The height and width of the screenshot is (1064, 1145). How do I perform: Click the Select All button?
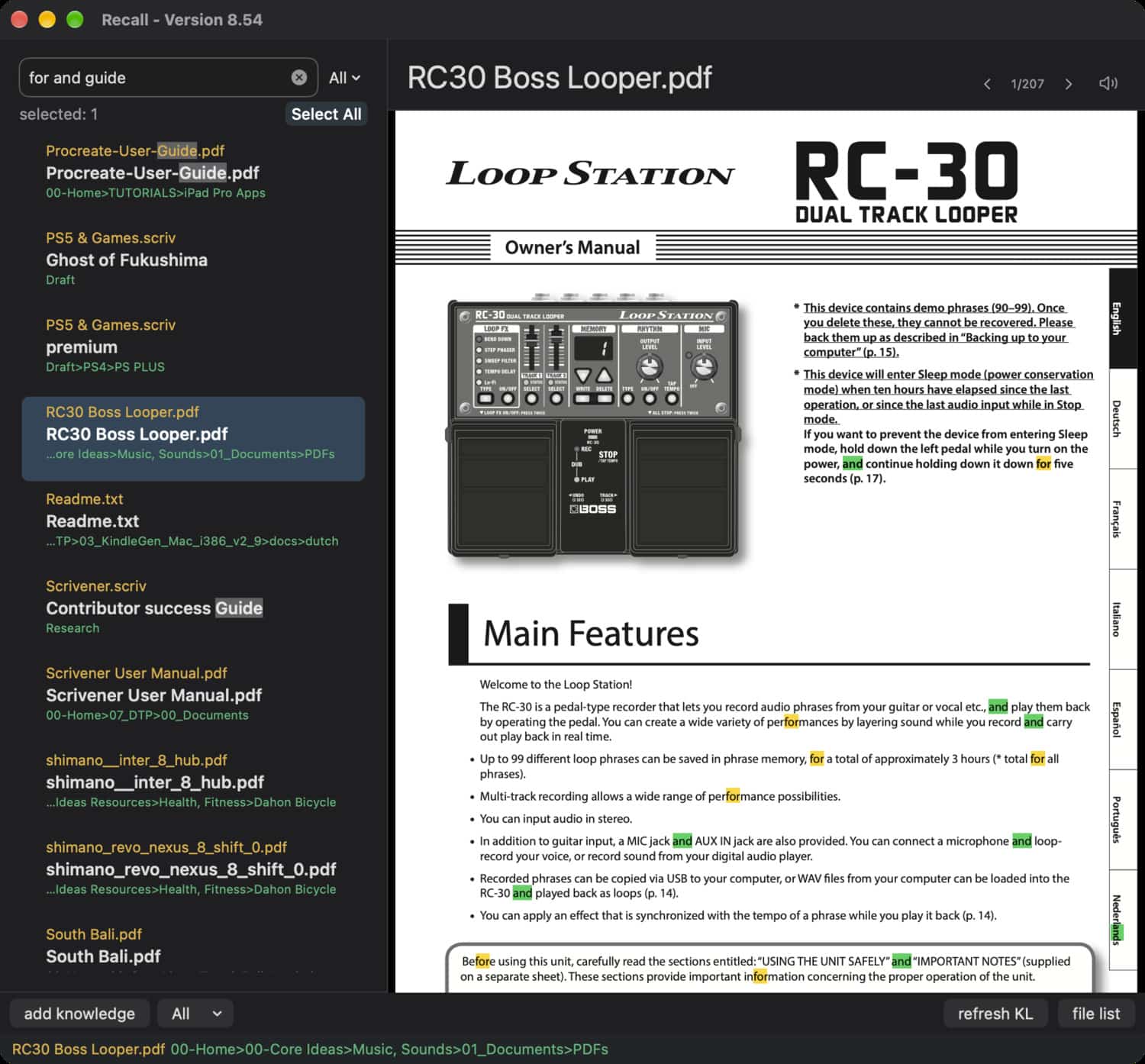(x=326, y=114)
